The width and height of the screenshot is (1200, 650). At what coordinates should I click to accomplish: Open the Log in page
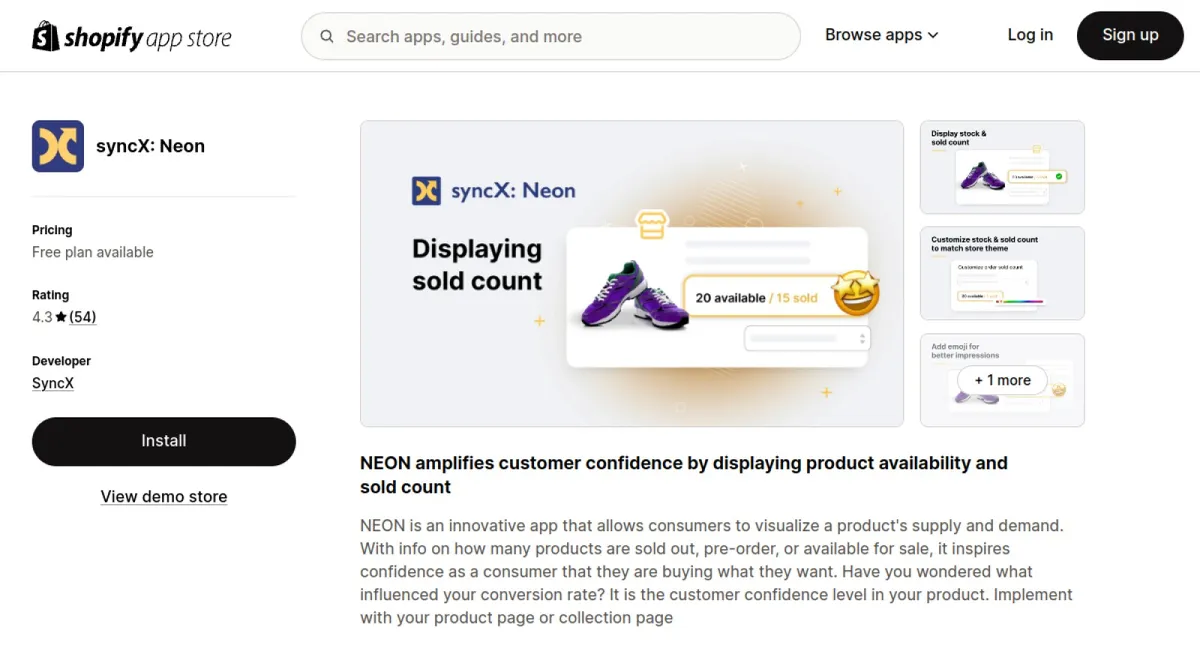click(1029, 35)
